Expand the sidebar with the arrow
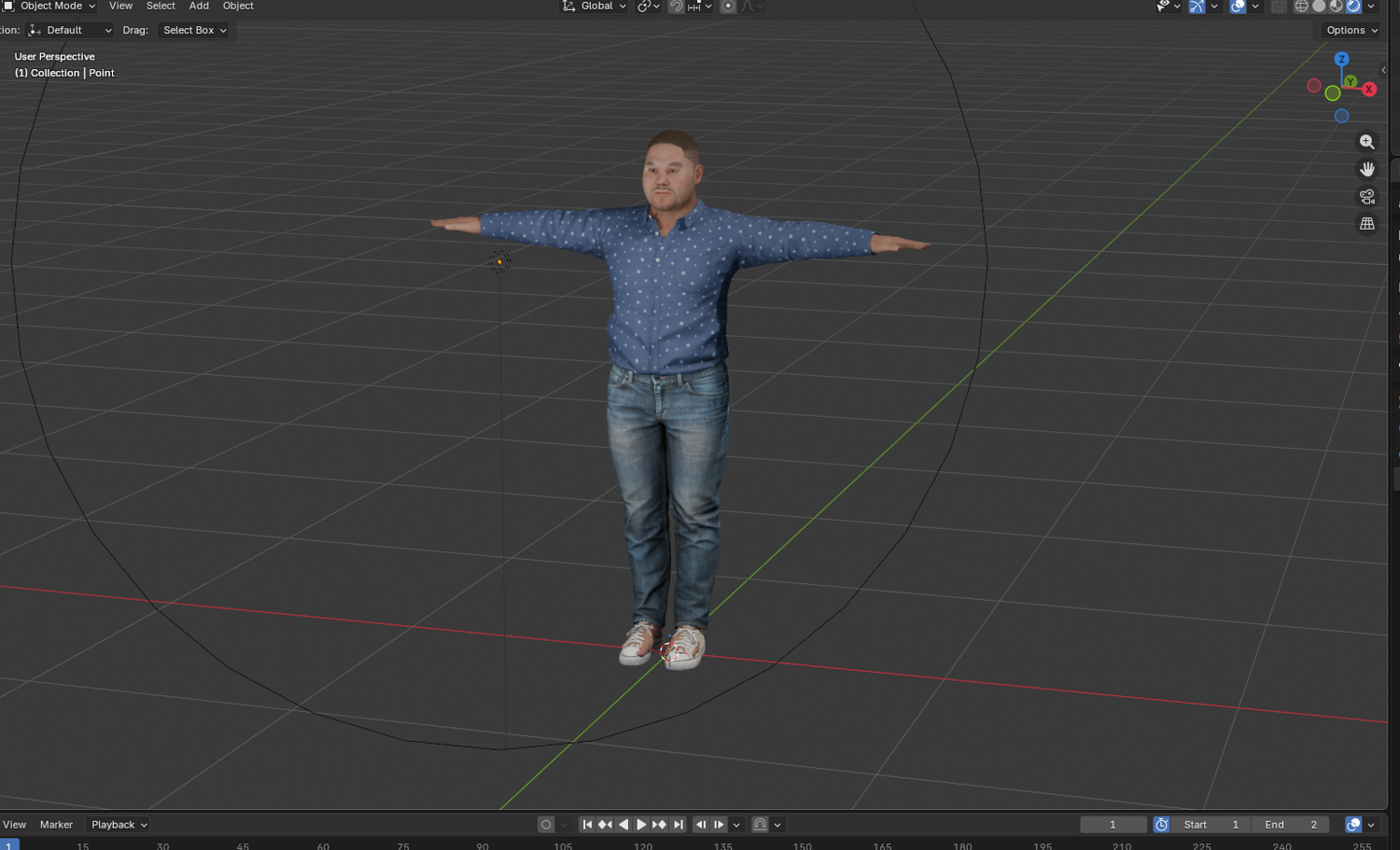 pyautogui.click(x=1383, y=70)
